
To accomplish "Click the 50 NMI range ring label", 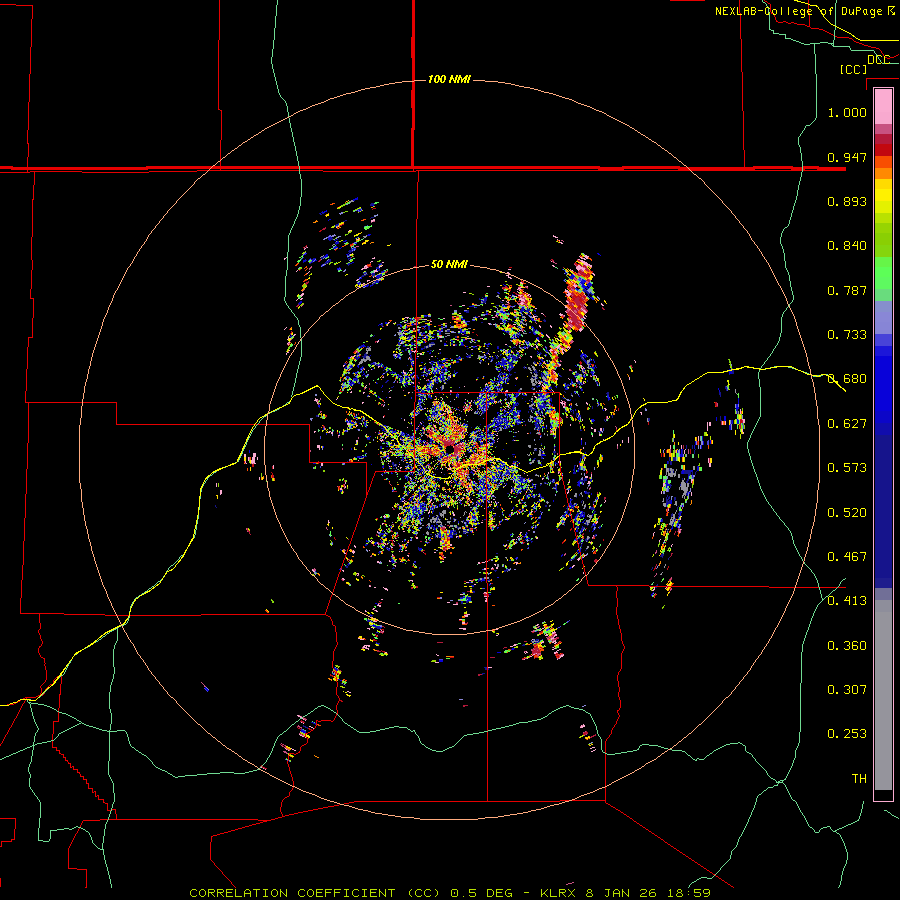I will click(449, 264).
